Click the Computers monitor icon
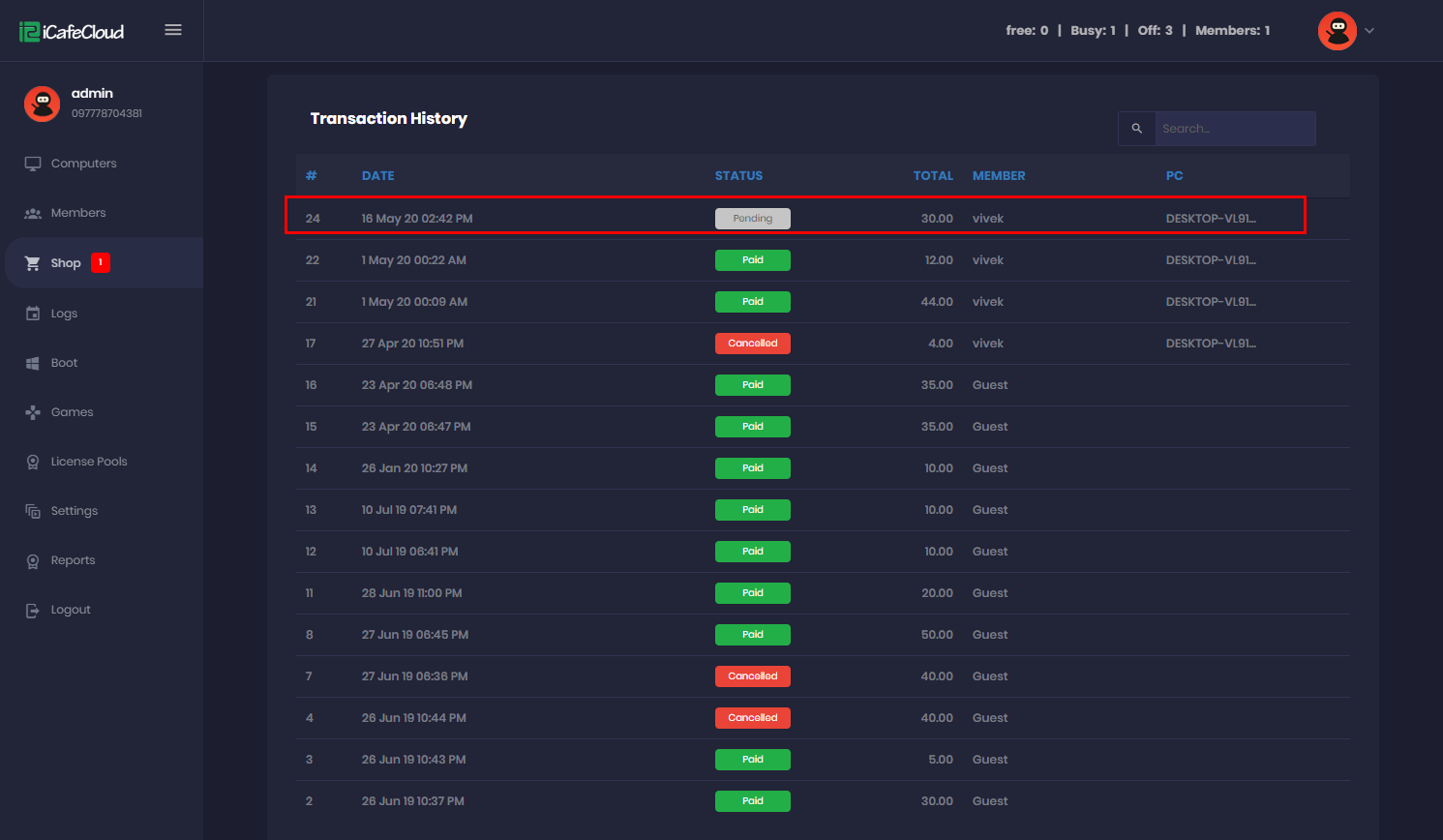 click(x=33, y=164)
